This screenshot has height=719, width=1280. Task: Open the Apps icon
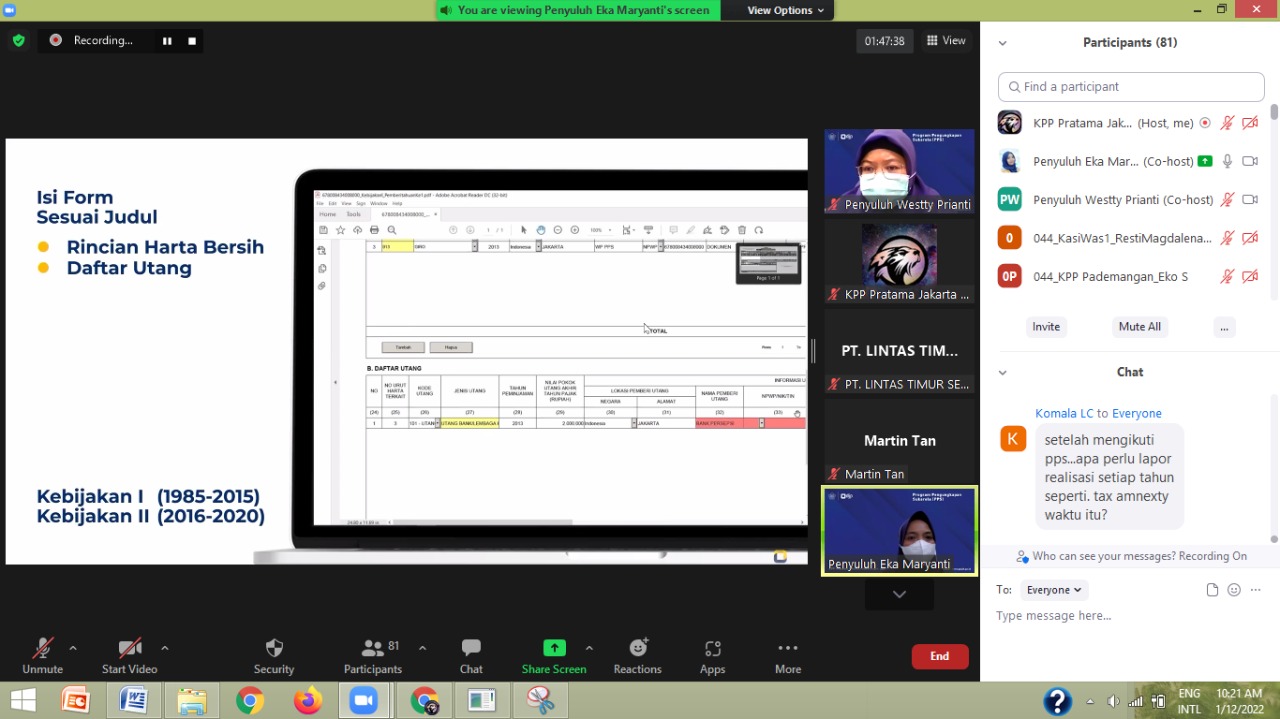coord(712,649)
